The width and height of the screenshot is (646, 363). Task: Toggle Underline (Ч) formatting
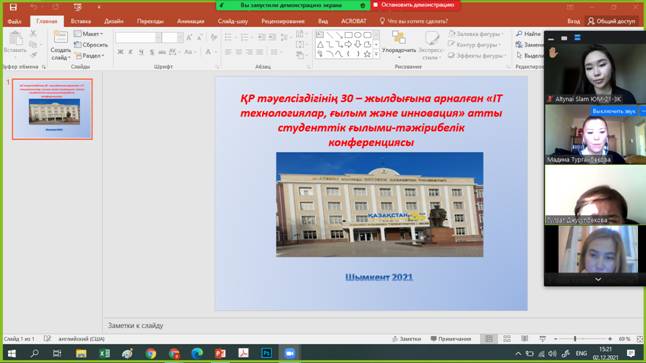[141, 52]
